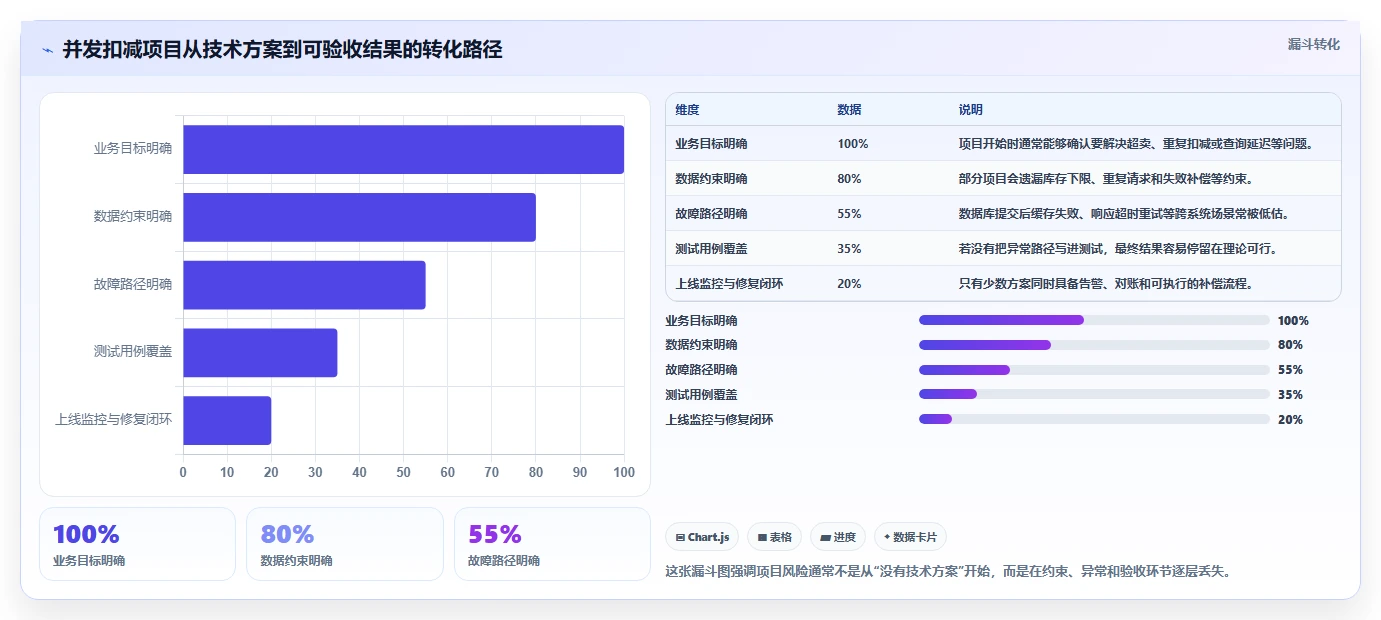This screenshot has width=1381, height=620.
Task: Select the 进度 chip
Action: pos(838,537)
